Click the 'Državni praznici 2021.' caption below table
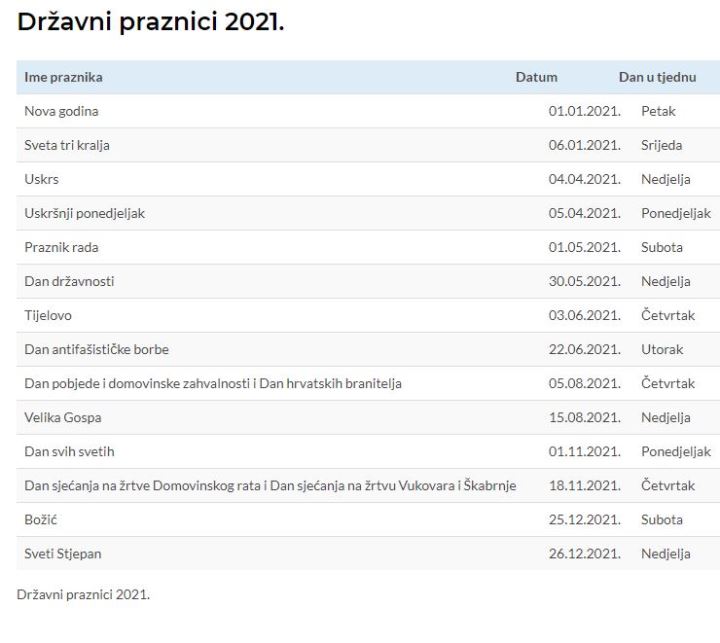 pyautogui.click(x=83, y=595)
